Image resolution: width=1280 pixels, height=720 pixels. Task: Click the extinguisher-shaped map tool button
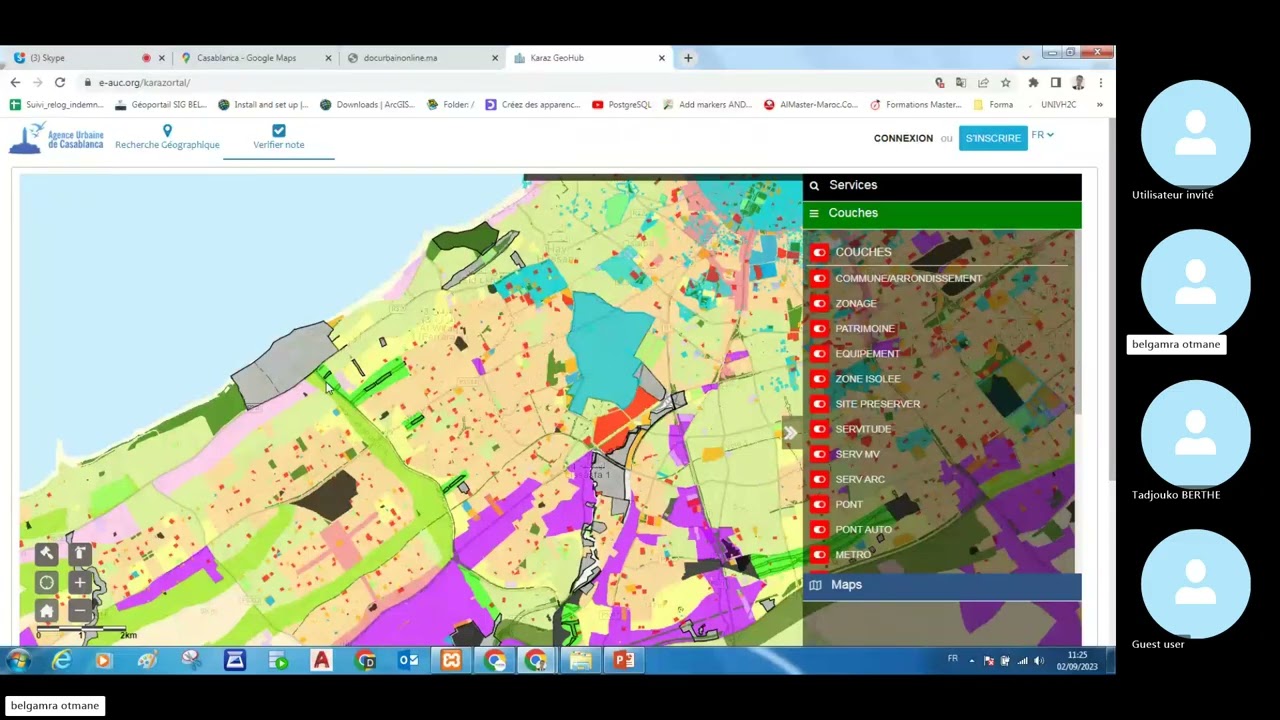(80, 553)
